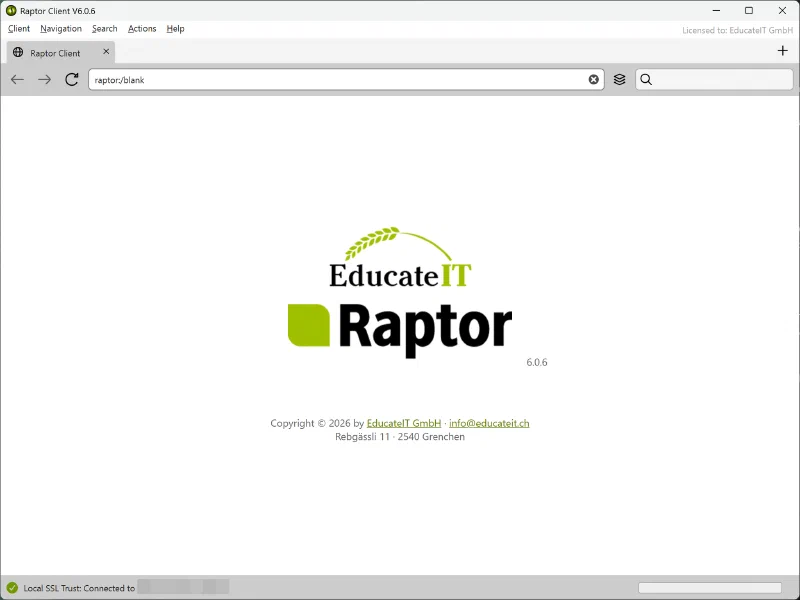Click the Local SSL Trust status text

[x=79, y=588]
